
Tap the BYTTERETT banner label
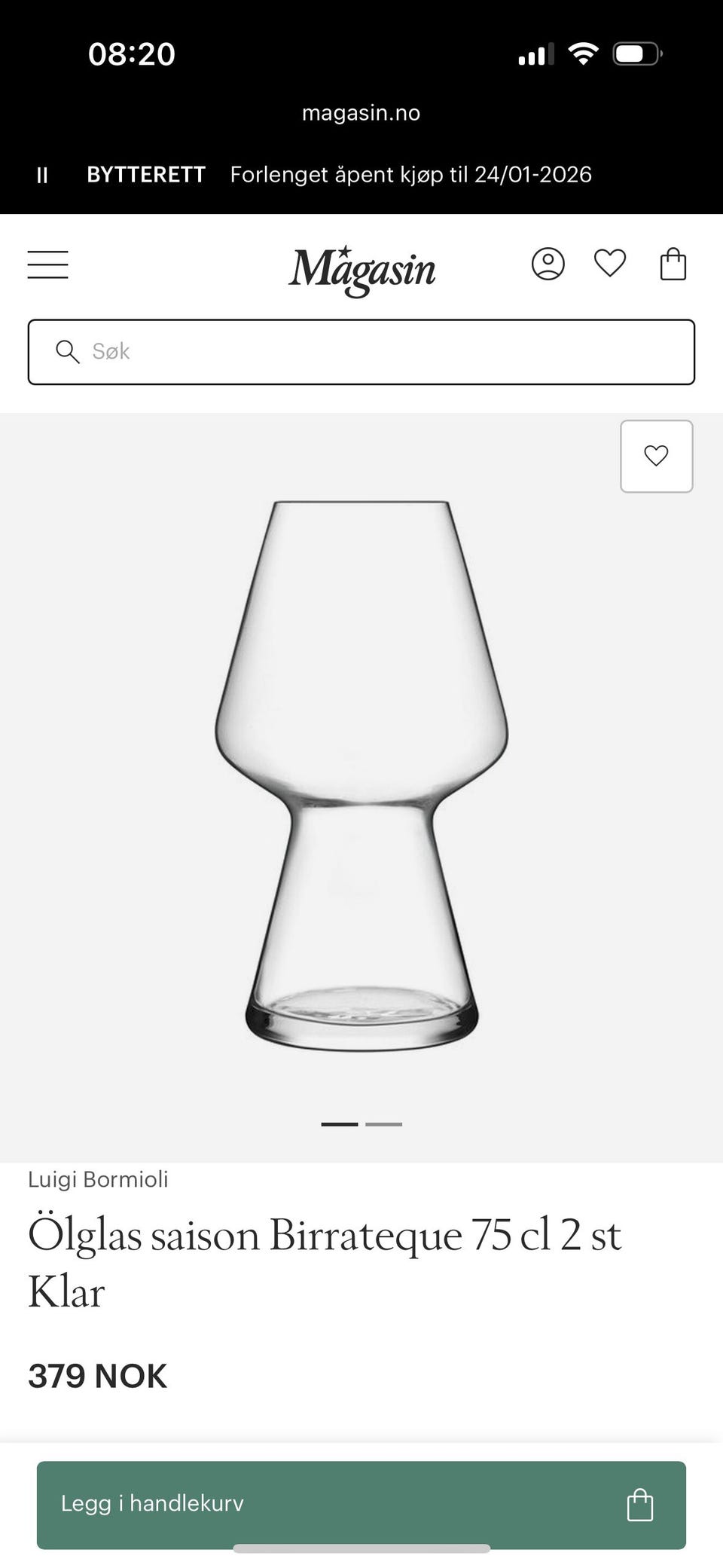(x=146, y=175)
